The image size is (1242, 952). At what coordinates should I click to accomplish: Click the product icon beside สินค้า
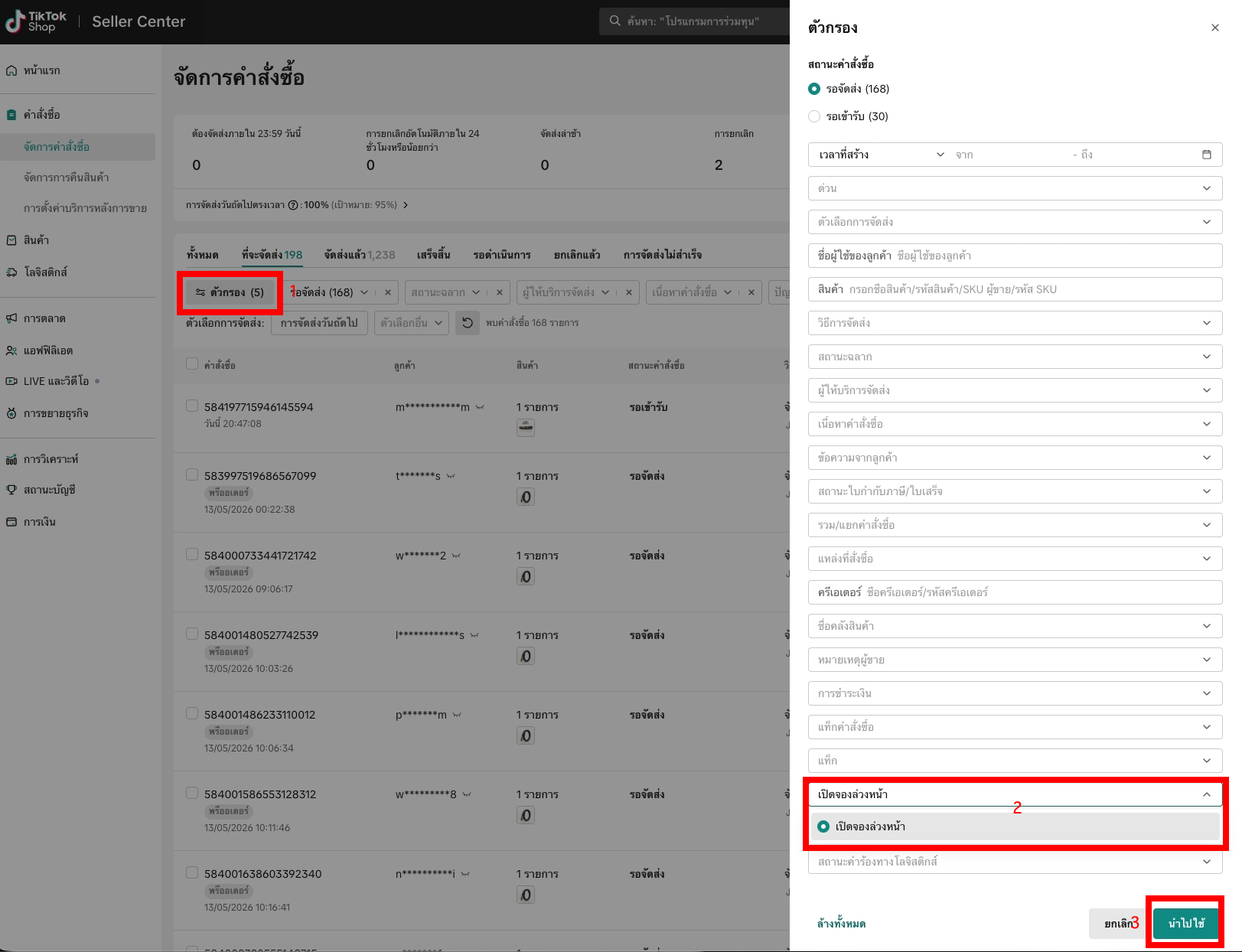pos(11,240)
